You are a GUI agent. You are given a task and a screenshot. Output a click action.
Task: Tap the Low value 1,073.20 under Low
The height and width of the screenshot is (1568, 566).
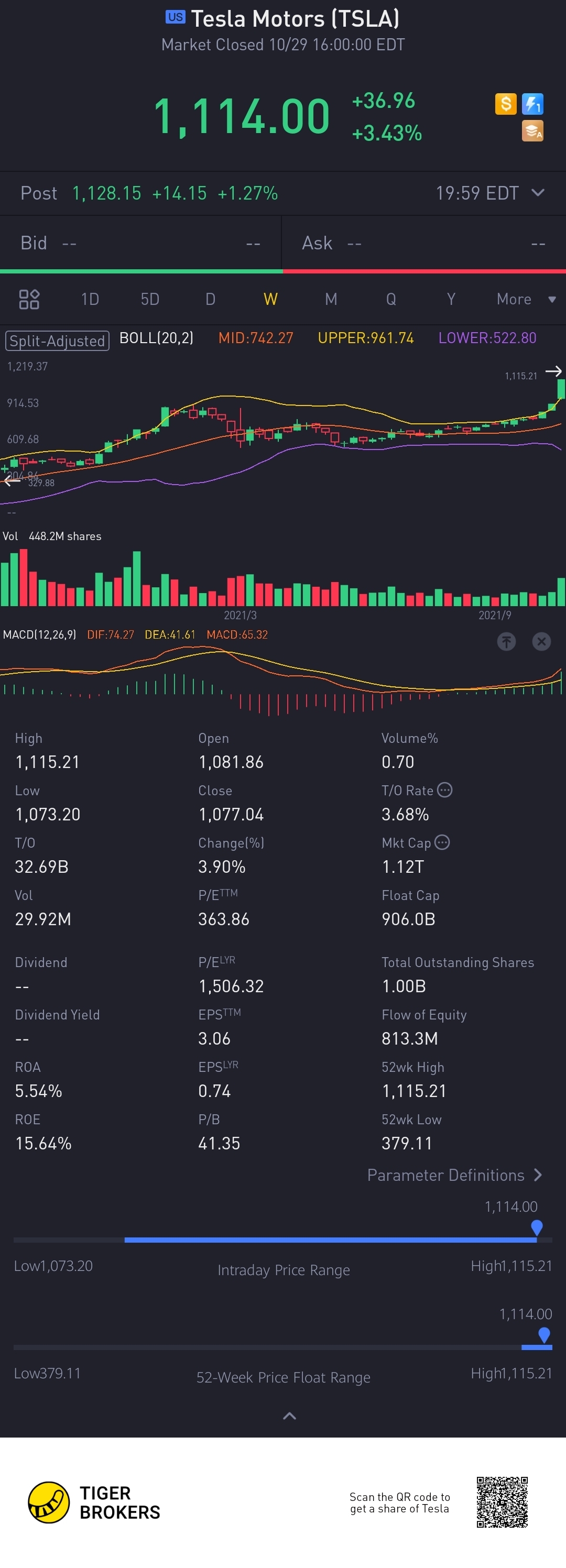[48, 815]
